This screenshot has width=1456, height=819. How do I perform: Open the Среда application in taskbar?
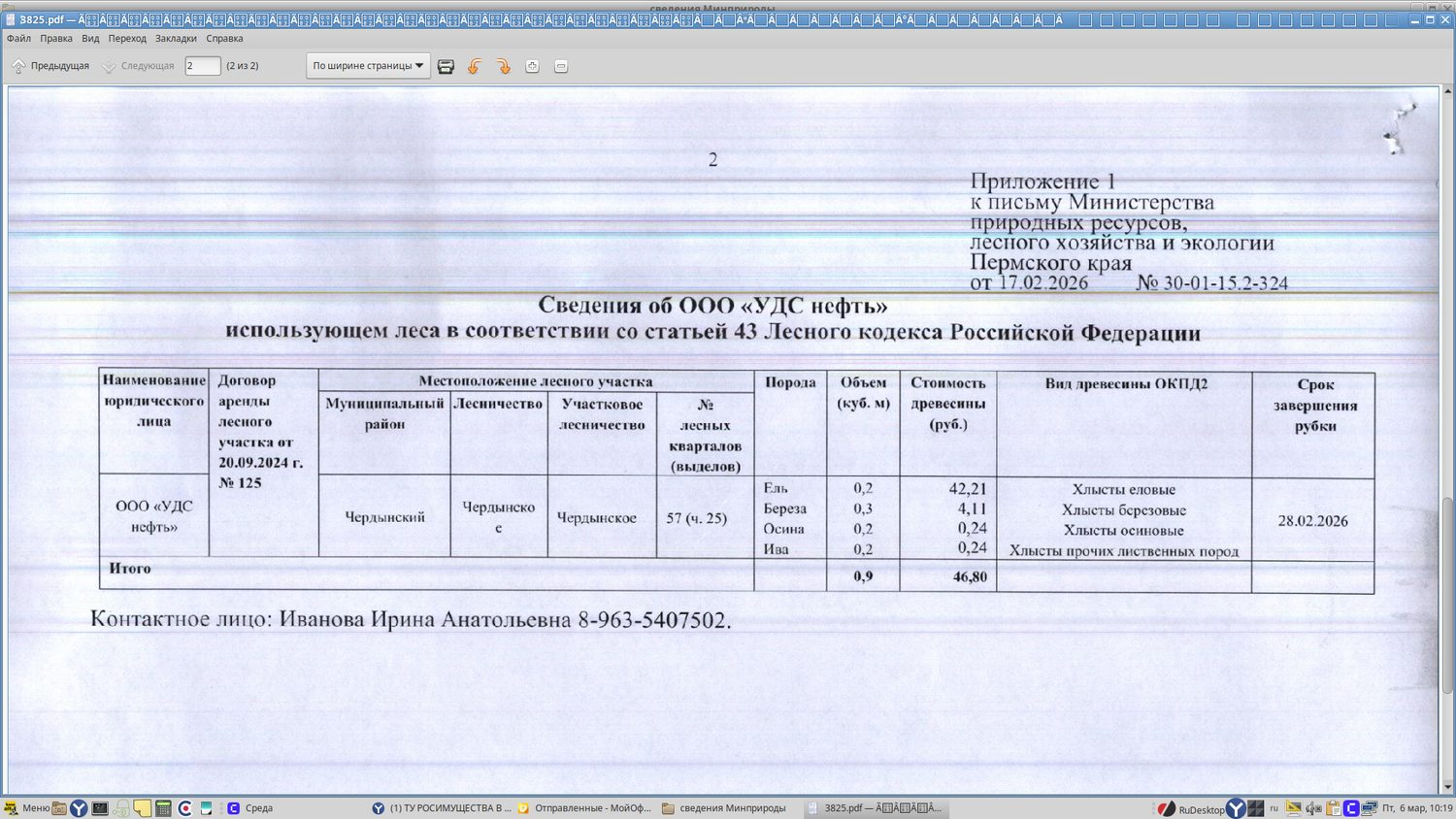[249, 808]
